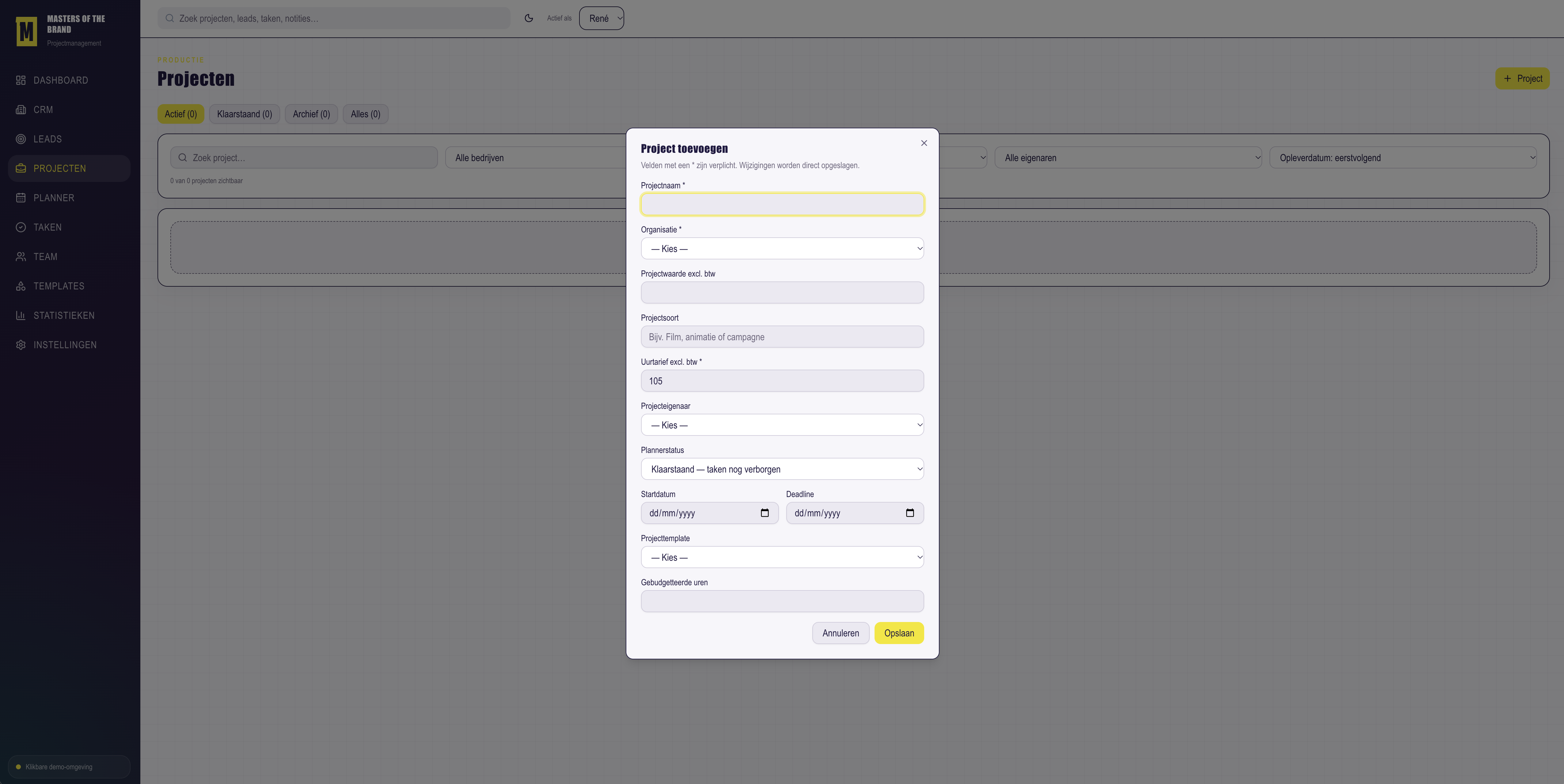Click the global Zoek projecten search bar

(x=334, y=18)
